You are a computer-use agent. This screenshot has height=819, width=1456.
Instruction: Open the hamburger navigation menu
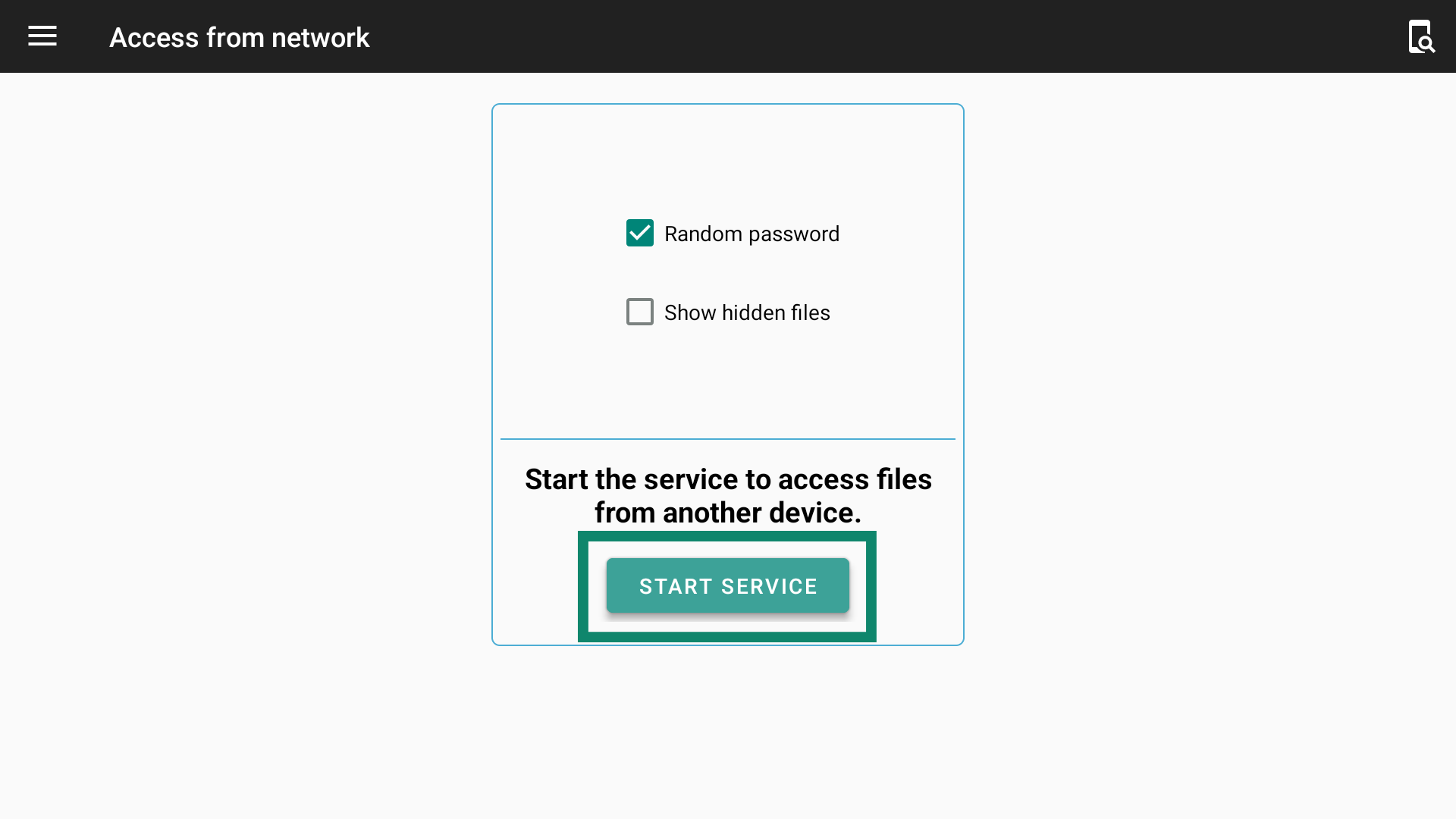tap(42, 36)
